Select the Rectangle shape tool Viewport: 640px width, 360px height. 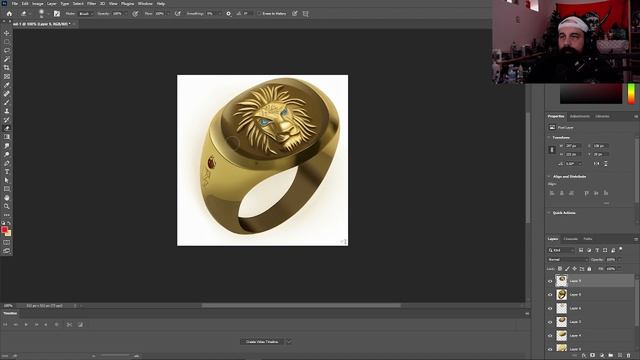coord(7,189)
